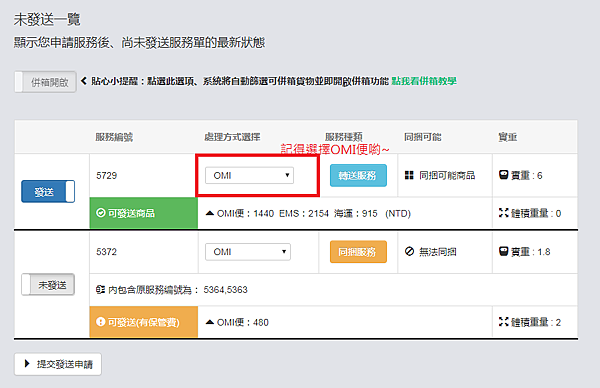Click the EMS : 2154 rate text
This screenshot has width=600, height=388.
(x=304, y=214)
